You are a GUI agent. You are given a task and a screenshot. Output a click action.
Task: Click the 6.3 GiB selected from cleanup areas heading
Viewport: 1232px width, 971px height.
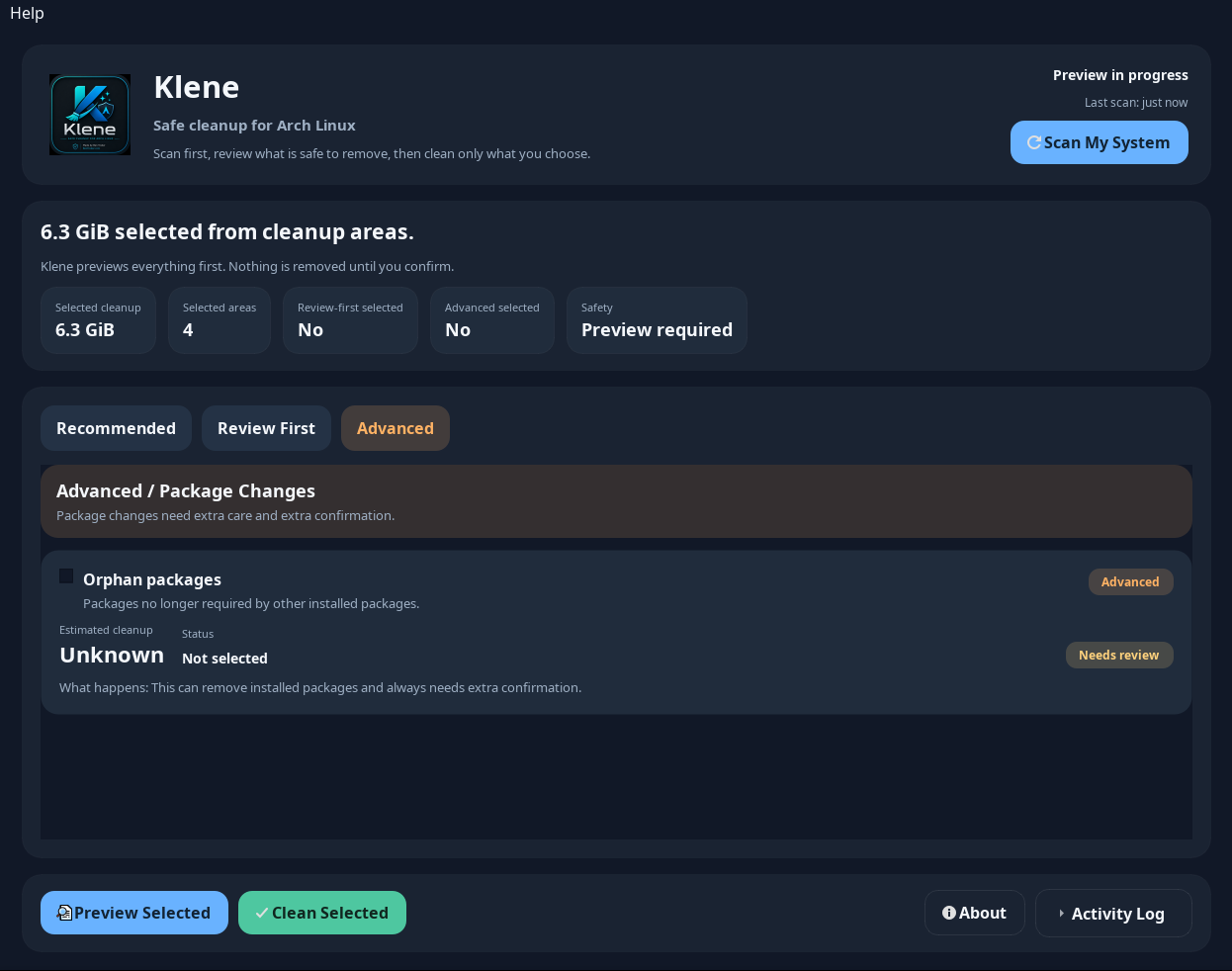tap(227, 232)
